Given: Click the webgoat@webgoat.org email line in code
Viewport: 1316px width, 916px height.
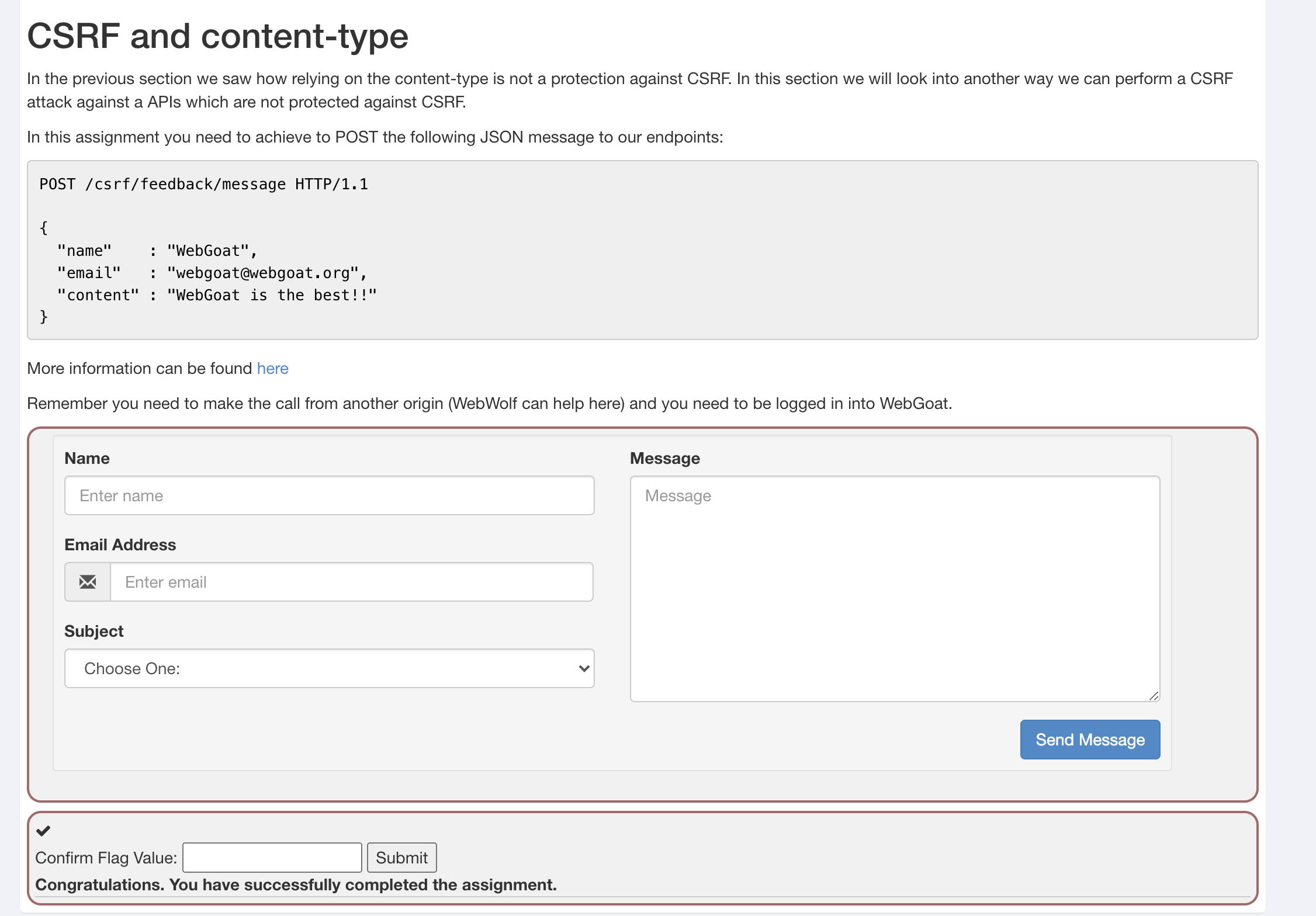Looking at the screenshot, I should [212, 273].
